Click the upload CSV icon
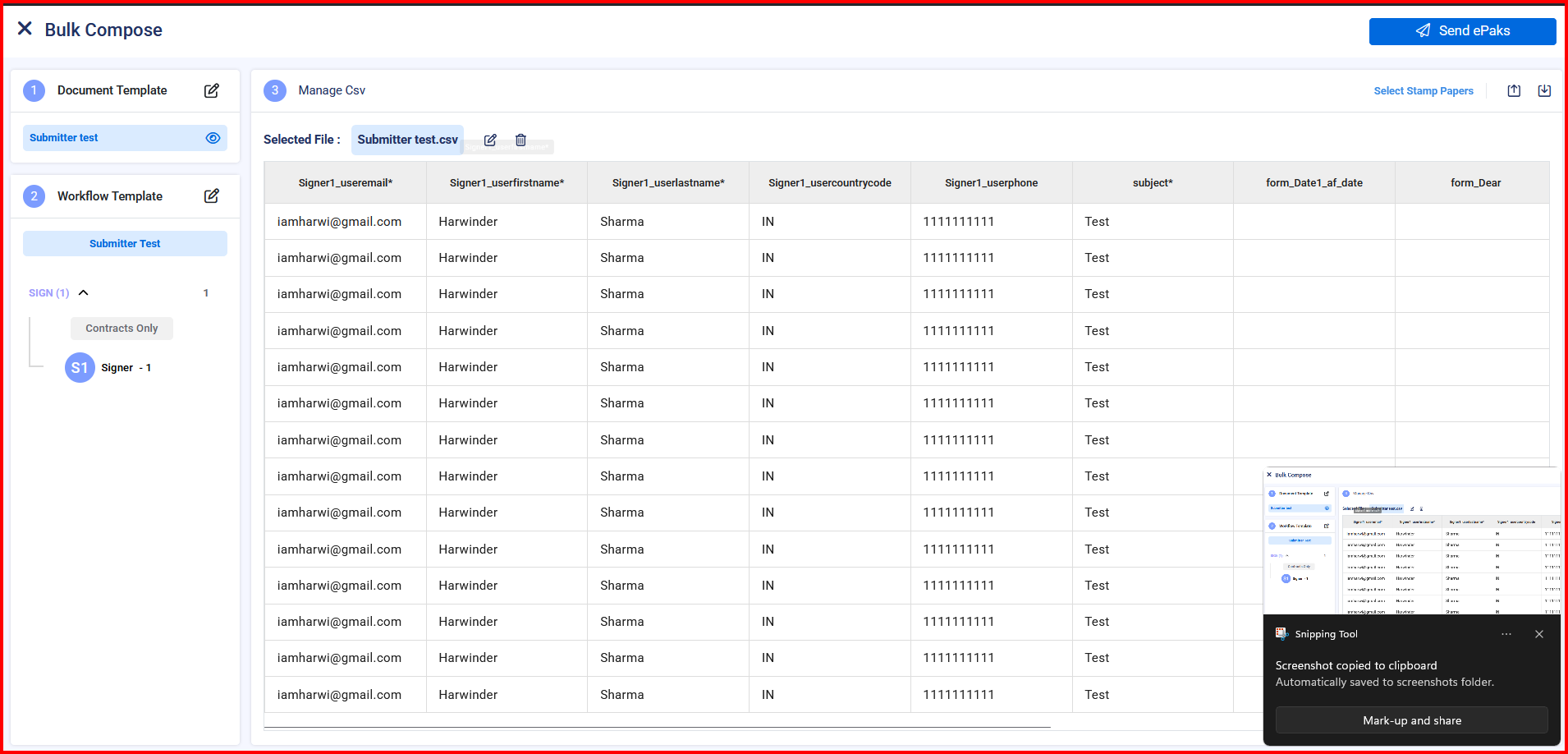Viewport: 1568px width, 754px height. tap(1514, 91)
